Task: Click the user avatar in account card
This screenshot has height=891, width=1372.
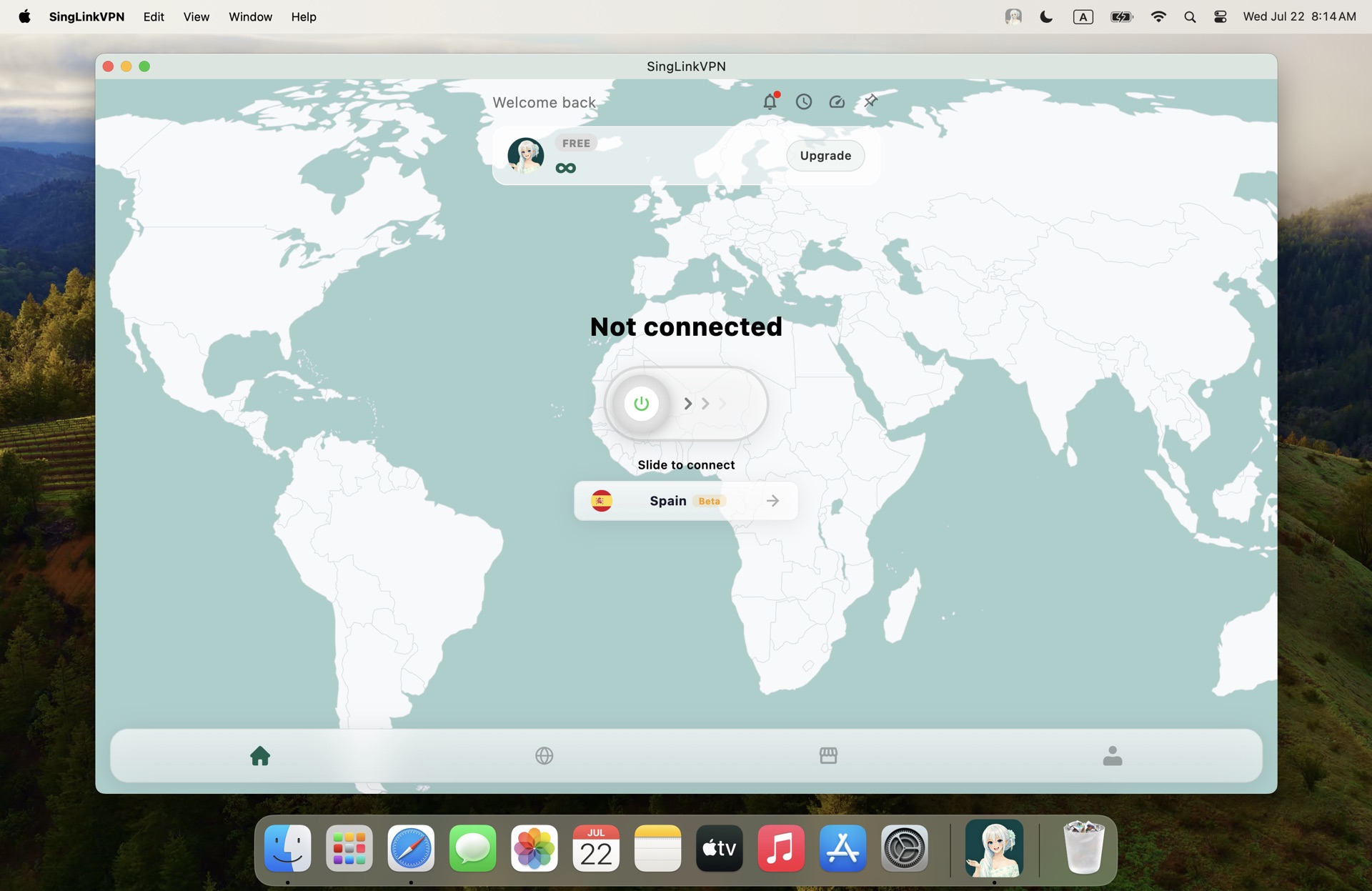Action: (526, 156)
